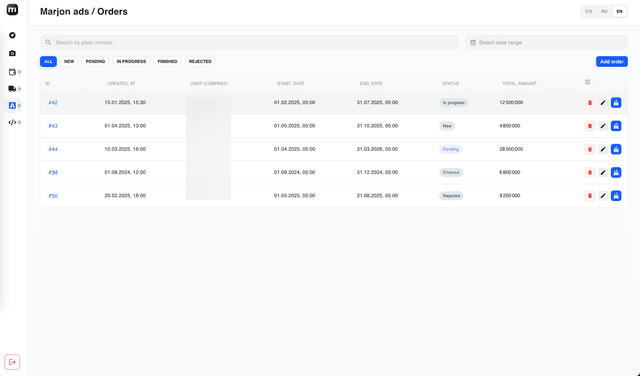Expand the ads sidebar submenu chevron

[19, 106]
